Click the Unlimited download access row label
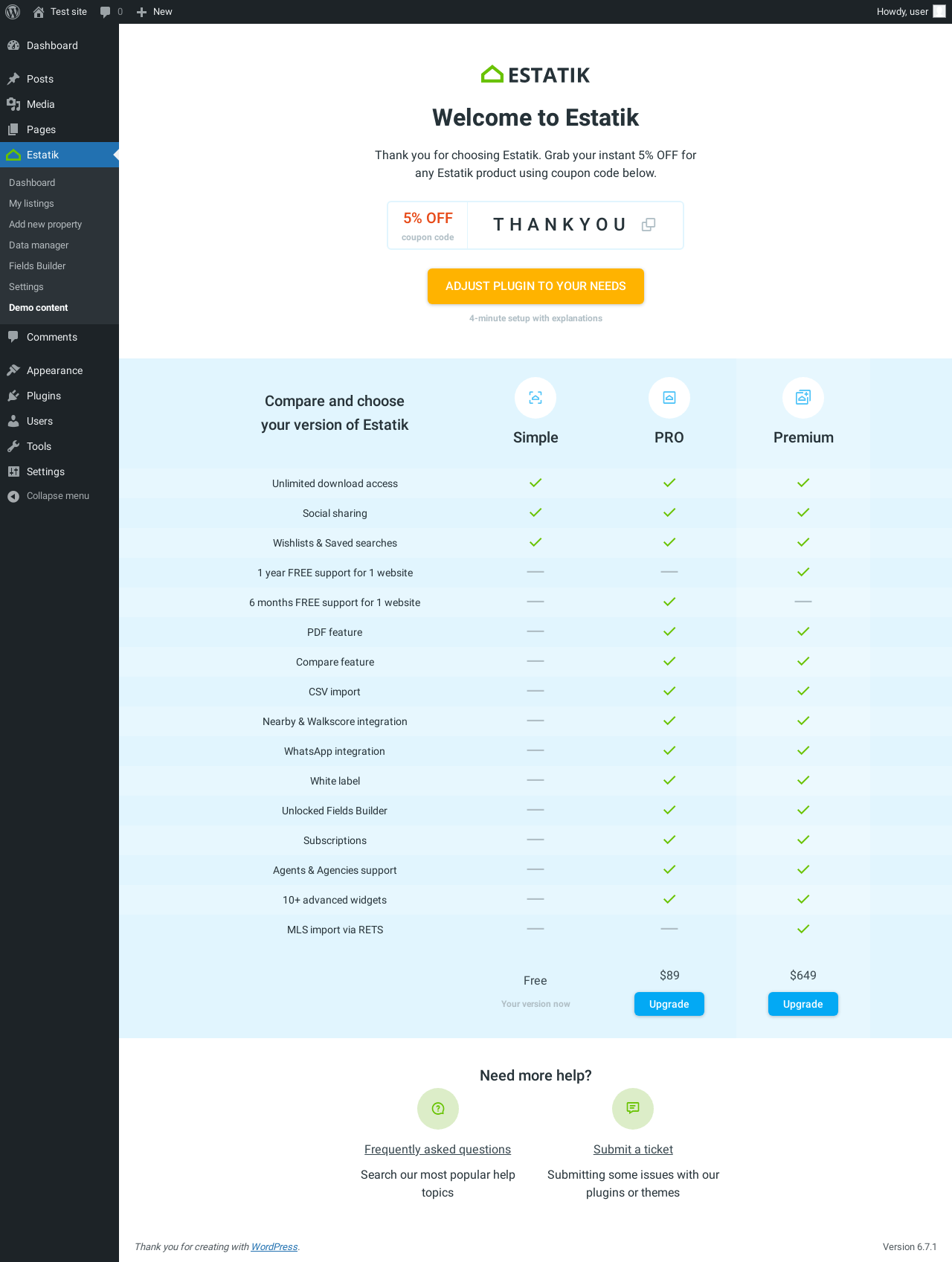The image size is (952, 1262). [335, 483]
